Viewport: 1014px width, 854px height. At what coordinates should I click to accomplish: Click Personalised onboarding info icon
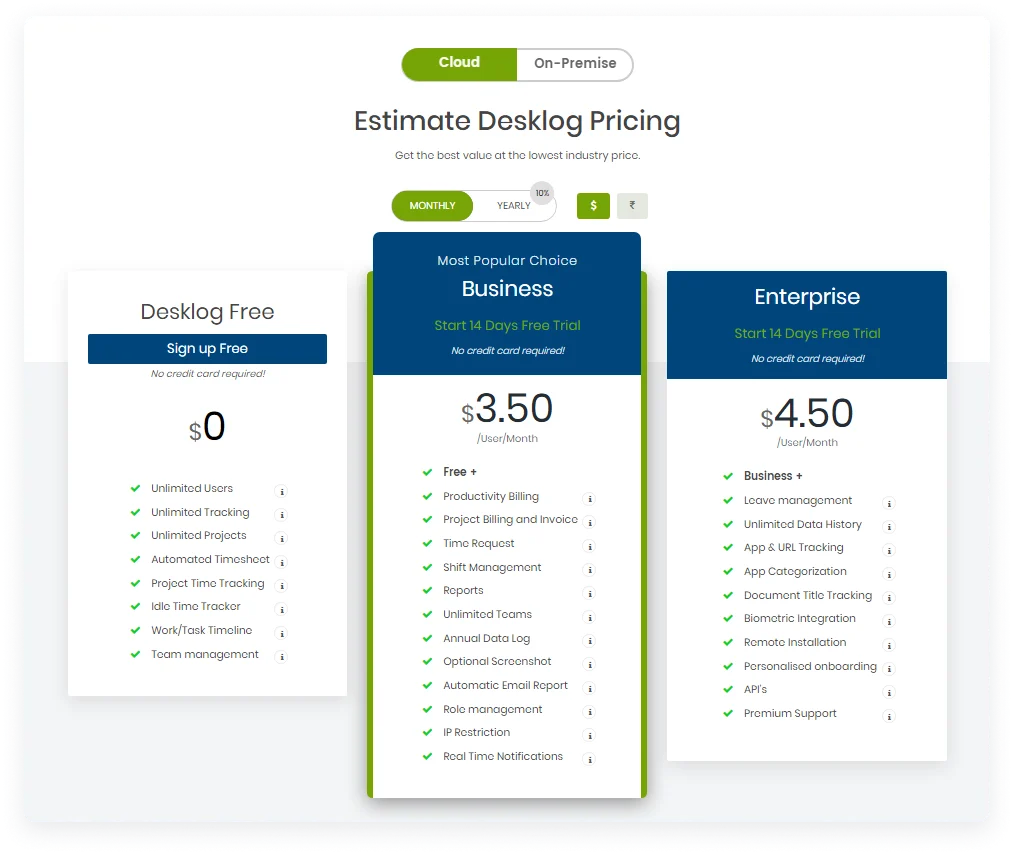tap(889, 669)
